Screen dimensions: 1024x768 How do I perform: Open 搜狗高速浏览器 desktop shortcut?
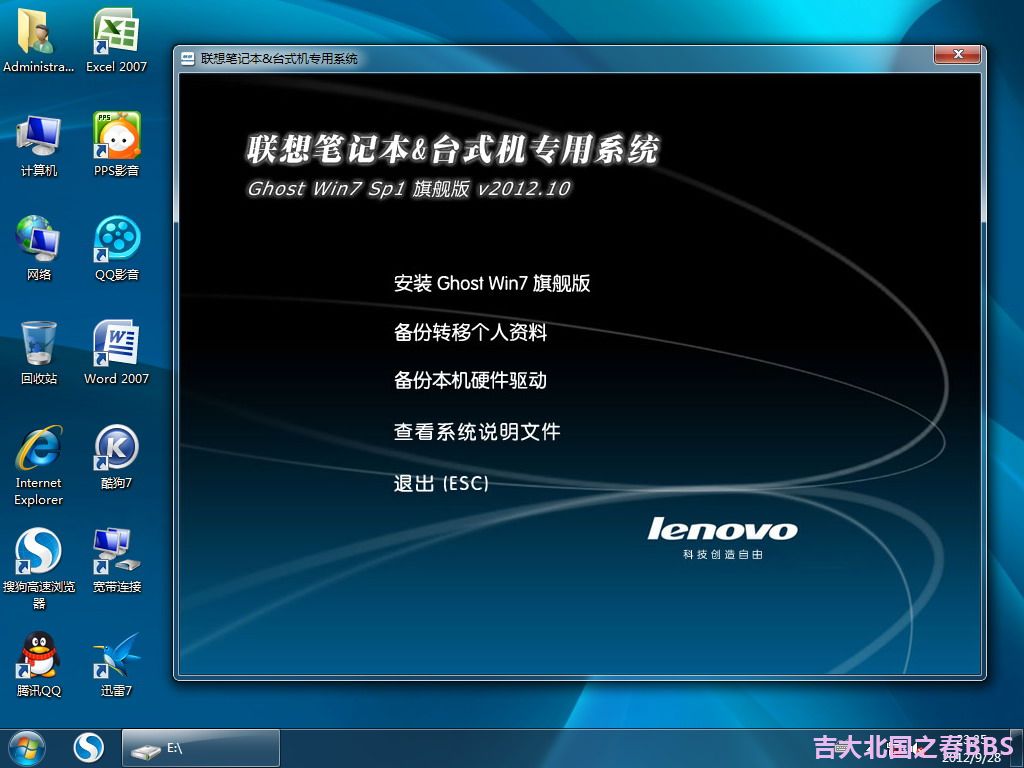(39, 569)
